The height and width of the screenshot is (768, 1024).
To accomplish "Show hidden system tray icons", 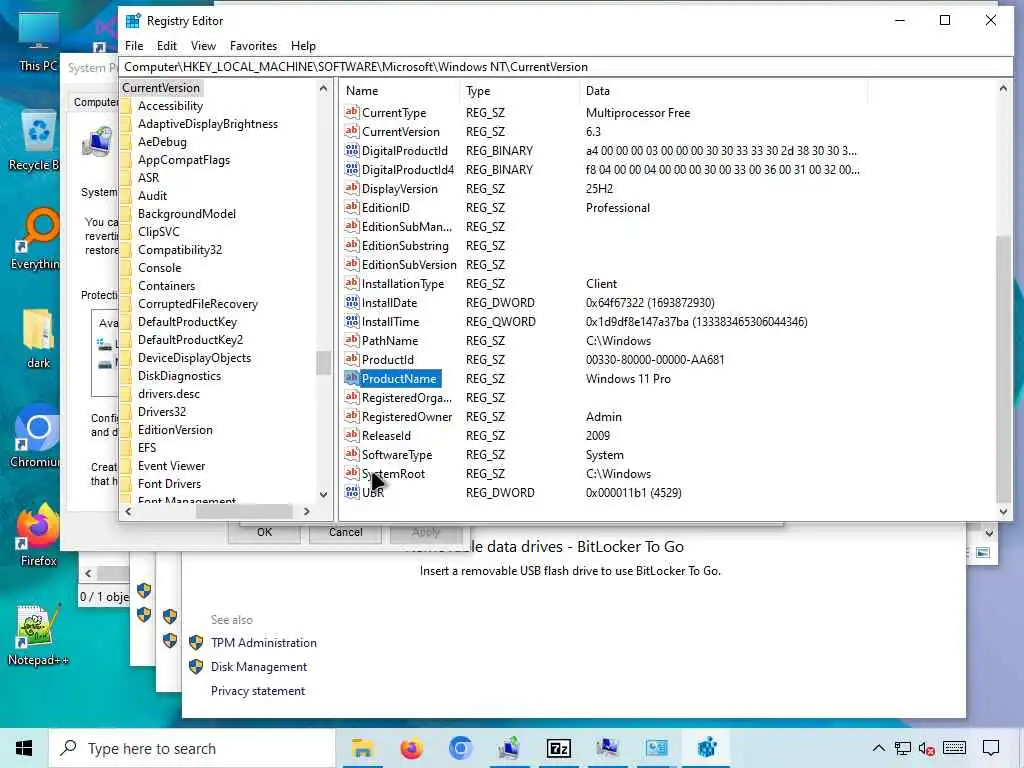I will tap(878, 748).
